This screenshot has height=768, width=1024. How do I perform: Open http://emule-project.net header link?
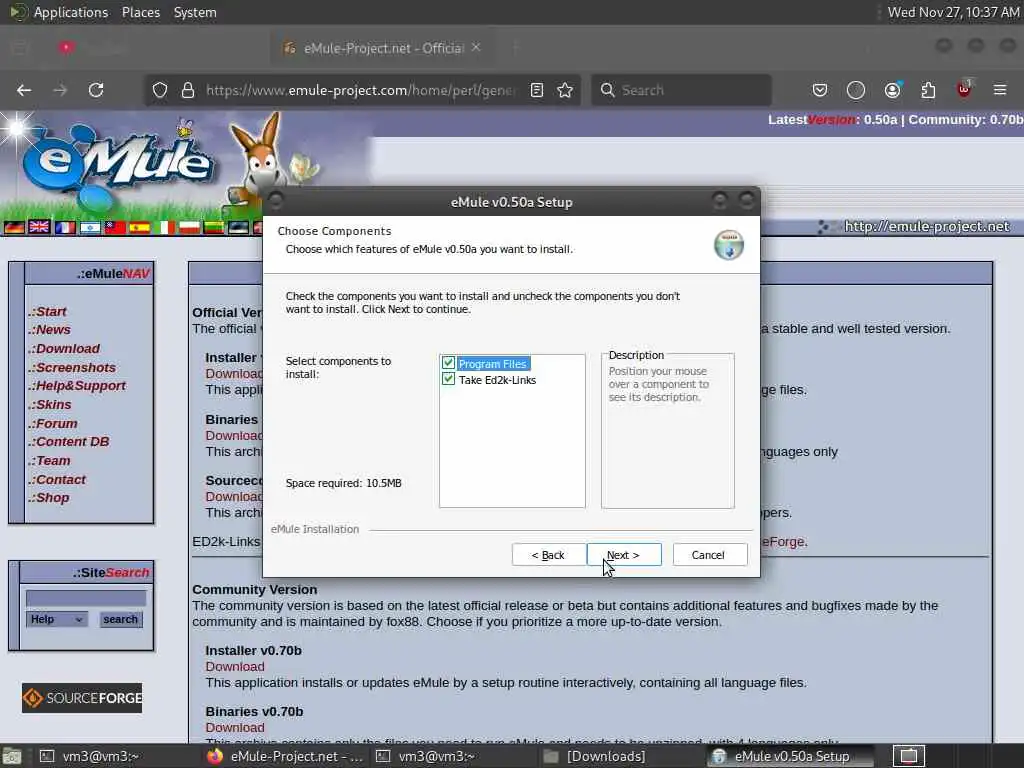(x=927, y=227)
